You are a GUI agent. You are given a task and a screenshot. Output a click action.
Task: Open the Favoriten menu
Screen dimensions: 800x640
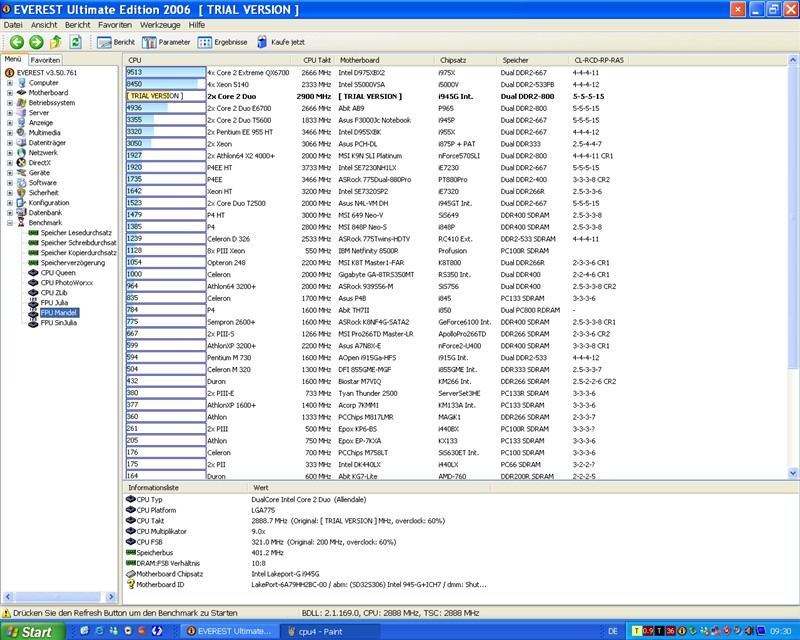pos(115,24)
